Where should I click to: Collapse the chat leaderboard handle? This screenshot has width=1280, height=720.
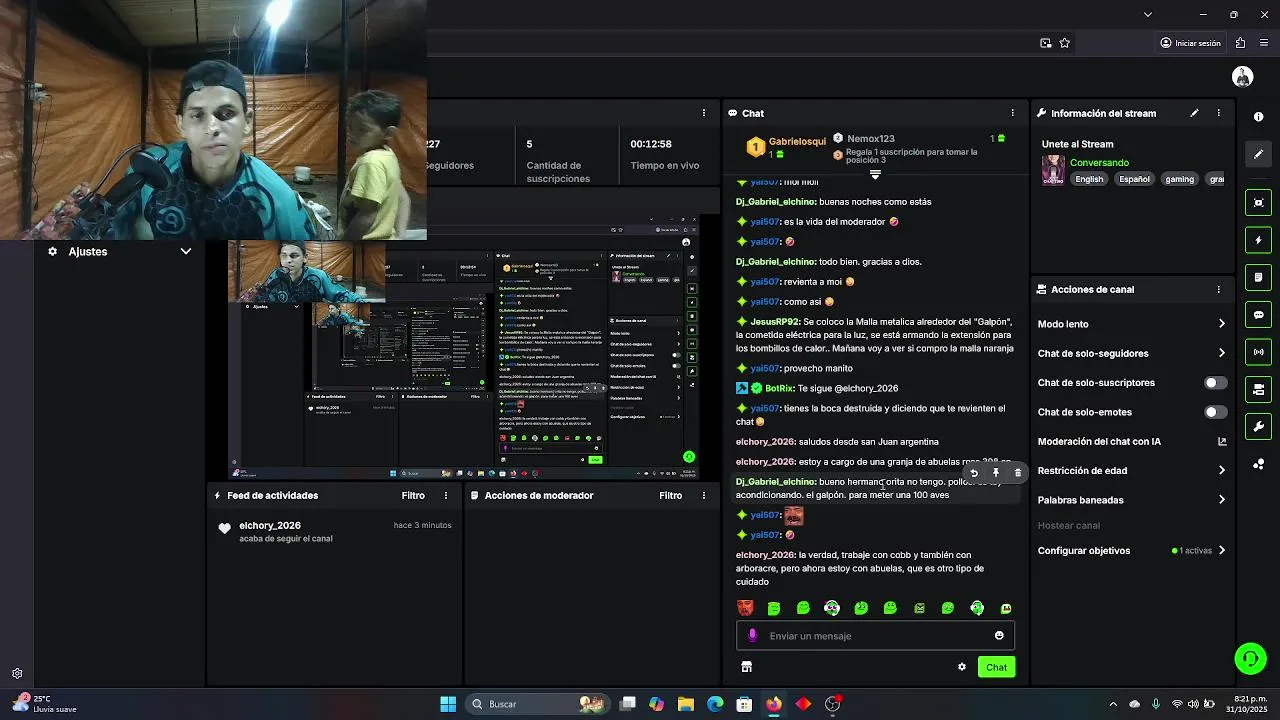click(875, 174)
